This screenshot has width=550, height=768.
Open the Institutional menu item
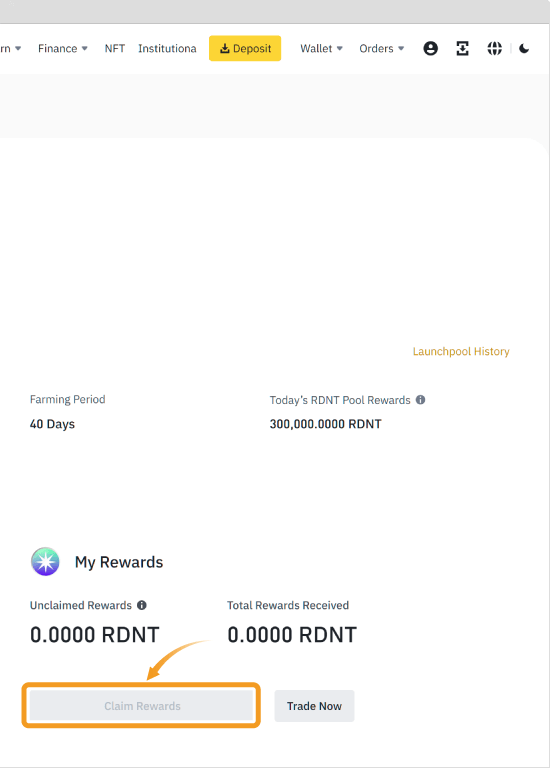pyautogui.click(x=167, y=48)
